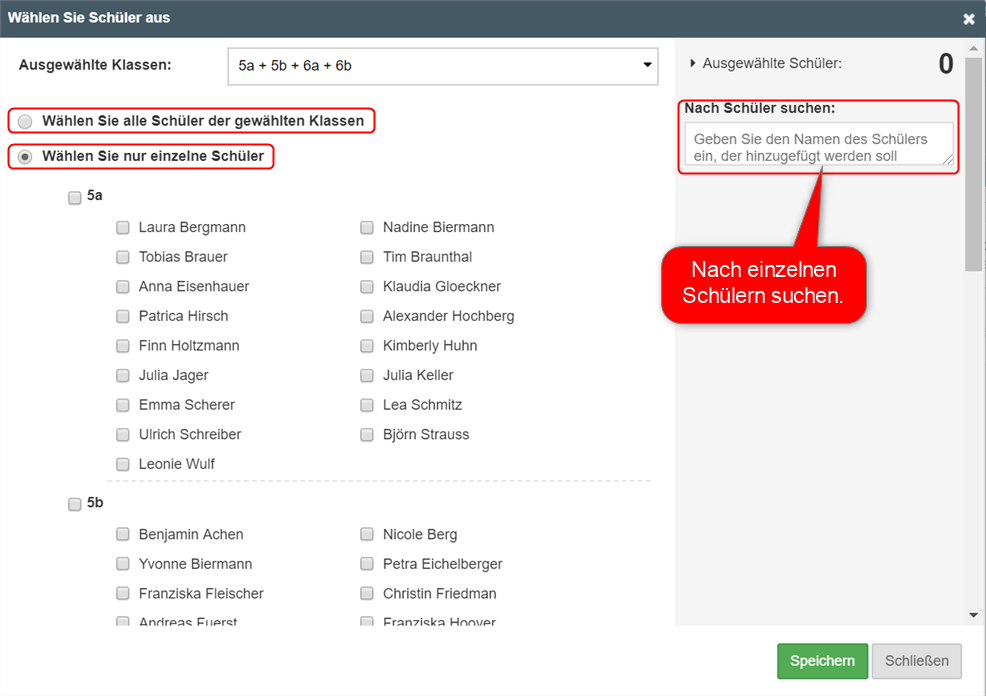Screen dimensions: 986x696
Task: Tick Alexander Hochberg's checkbox
Action: point(367,317)
